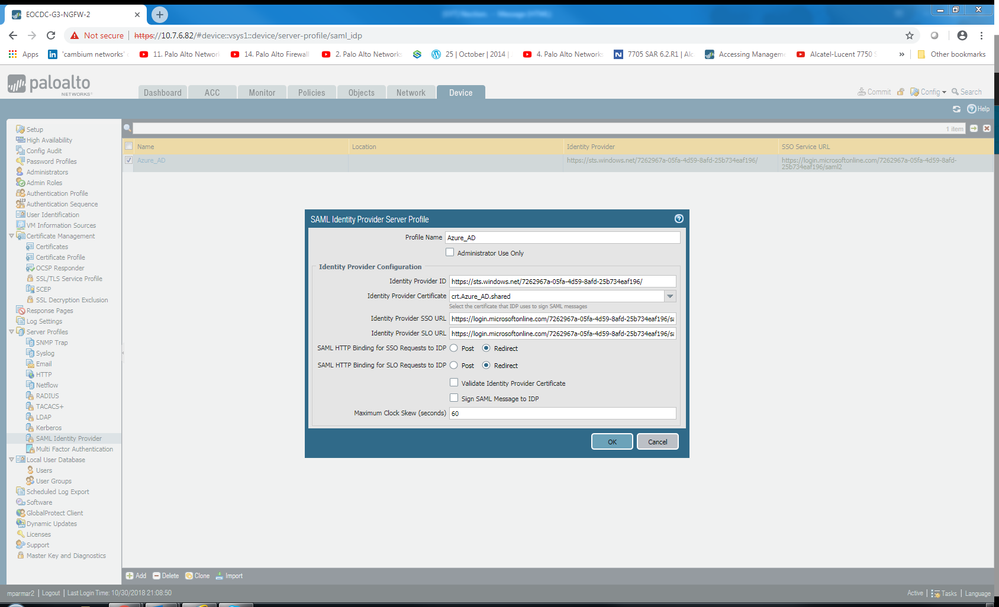The width and height of the screenshot is (999, 607).
Task: Switch to the Policies tab
Action: click(x=312, y=92)
